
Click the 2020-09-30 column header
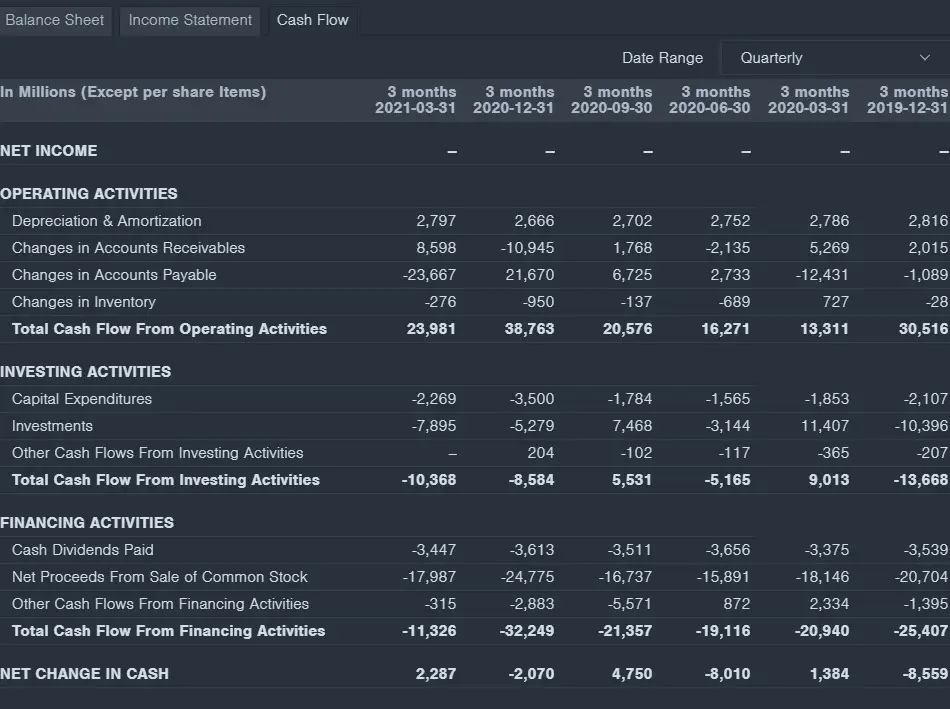pos(611,100)
